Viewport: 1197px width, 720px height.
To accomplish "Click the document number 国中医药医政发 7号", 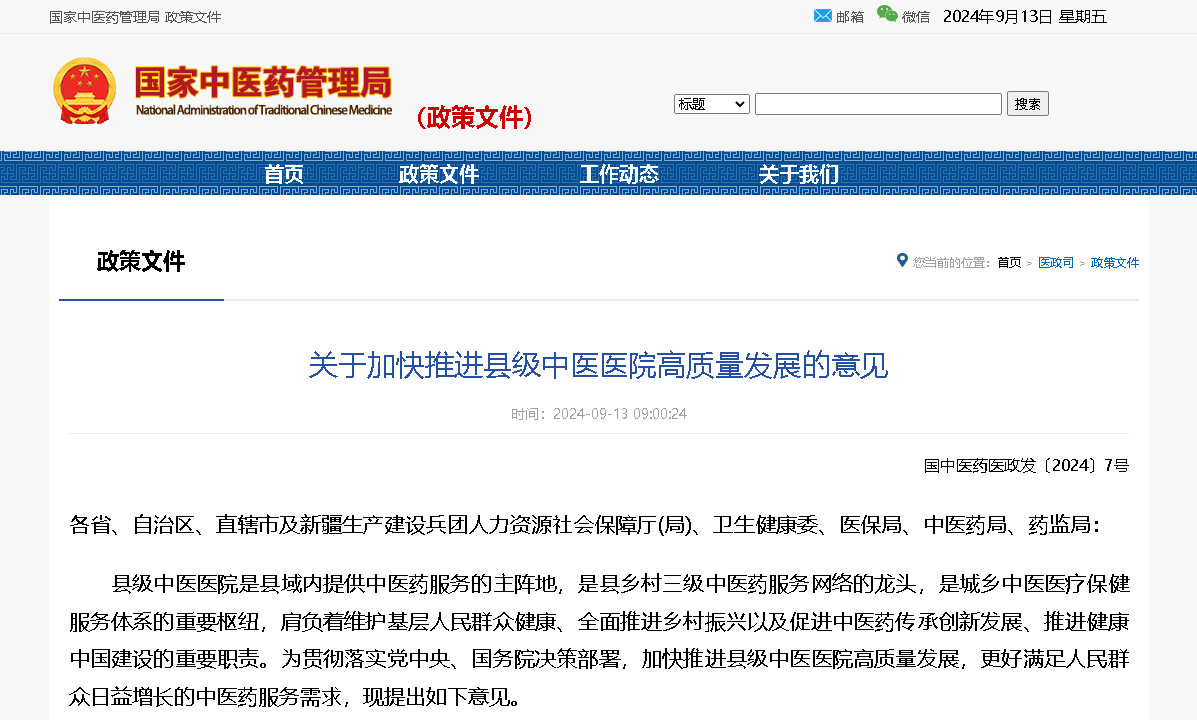I will coord(1026,465).
